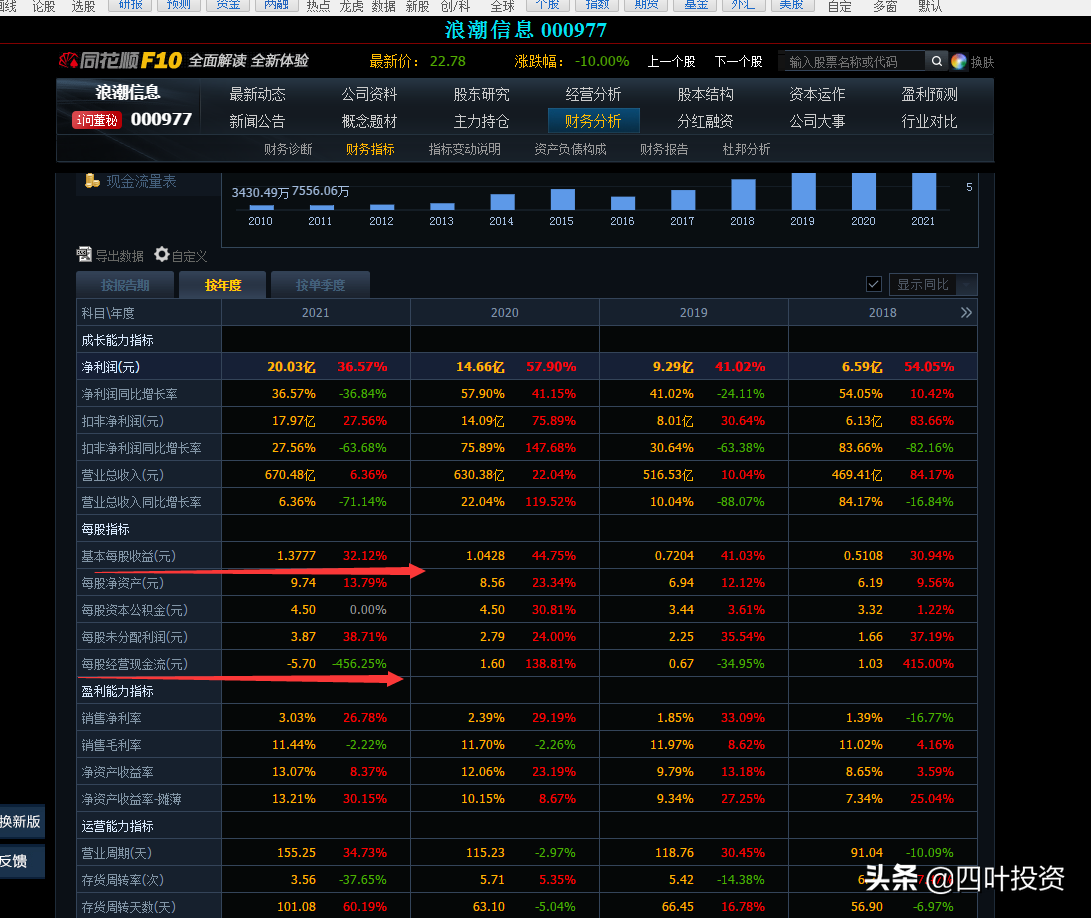Click the 美股 top toolbar button
The image size is (1091, 918).
pos(792,6)
